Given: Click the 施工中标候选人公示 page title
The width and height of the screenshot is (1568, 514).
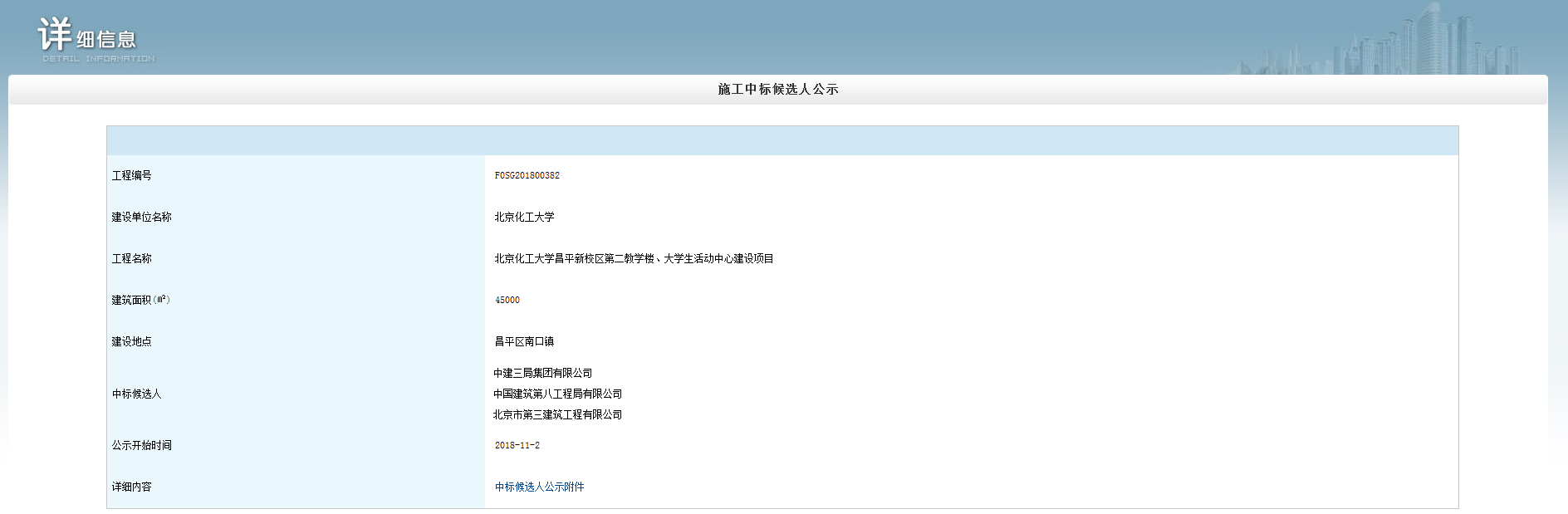Looking at the screenshot, I should point(778,90).
